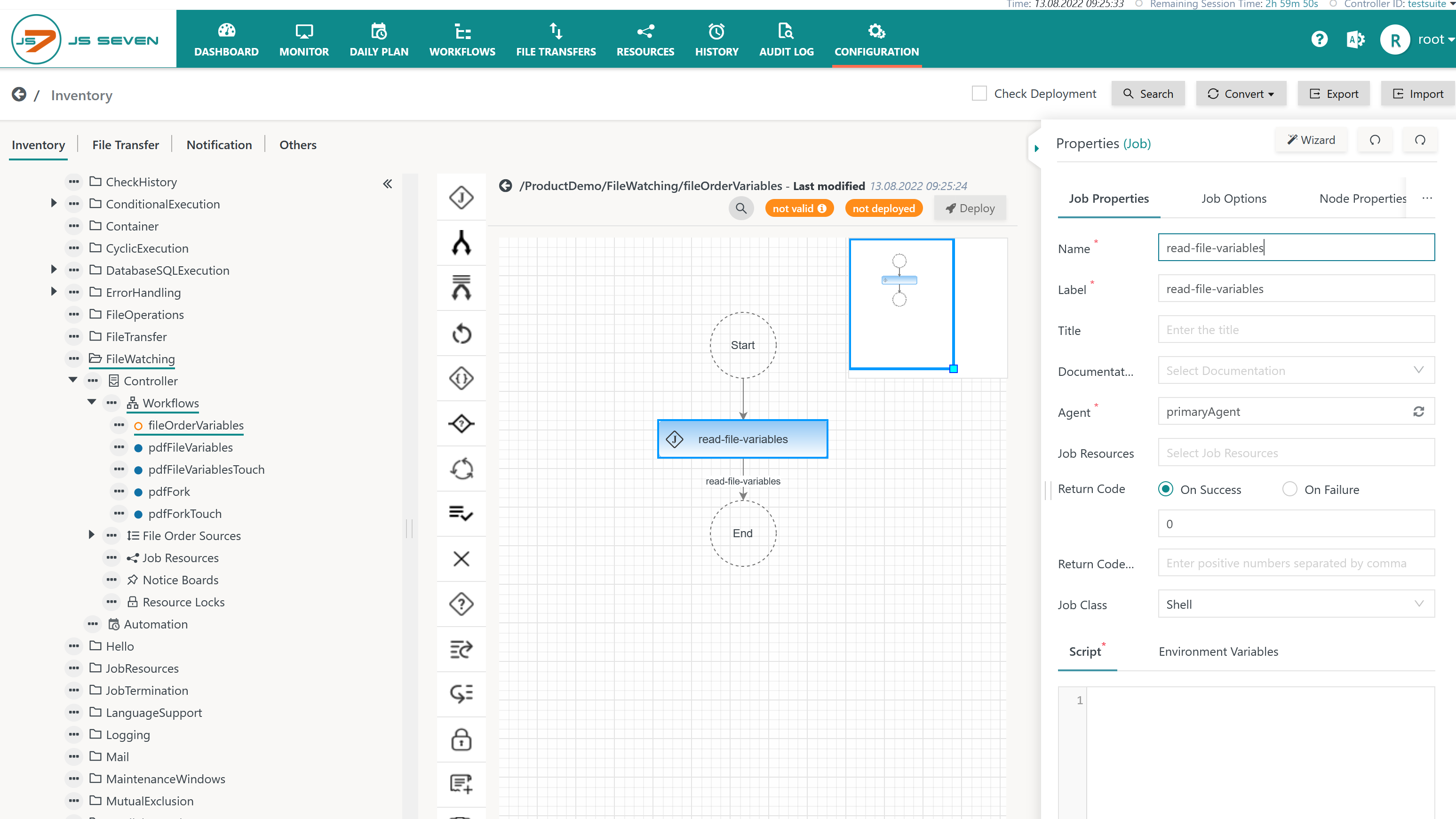Viewport: 1456px width, 819px height.
Task: Click the Search button
Action: click(1148, 94)
